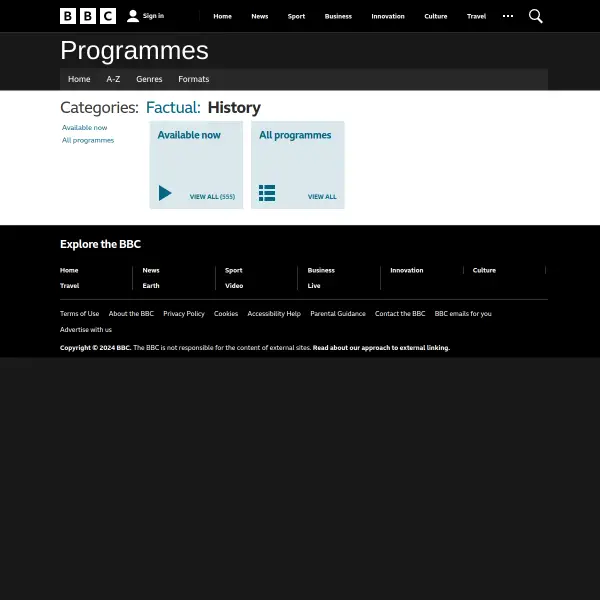Click footer Live link
This screenshot has width=600, height=600.
pos(314,285)
